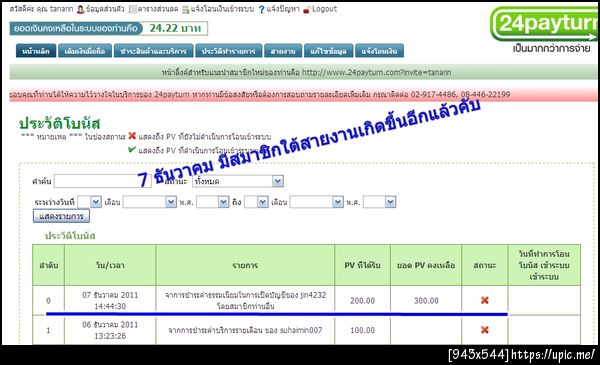Click the รายการ column header
This screenshot has height=365, width=600.
click(245, 265)
